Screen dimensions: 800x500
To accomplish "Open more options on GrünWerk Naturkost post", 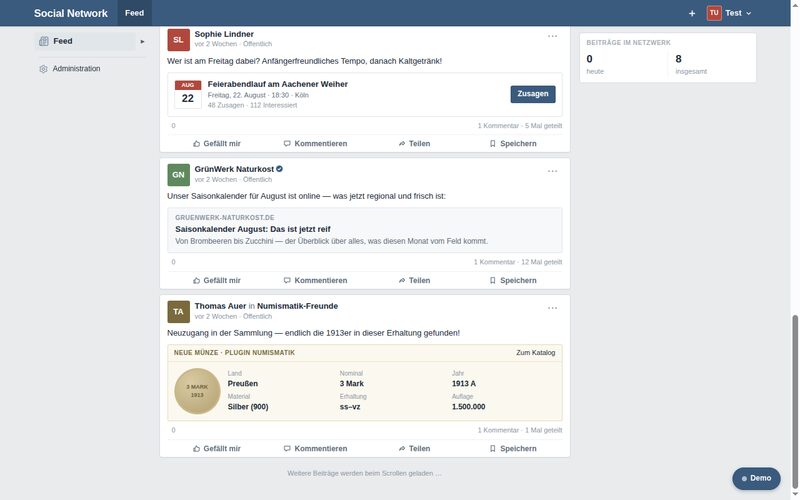I will click(x=552, y=171).
